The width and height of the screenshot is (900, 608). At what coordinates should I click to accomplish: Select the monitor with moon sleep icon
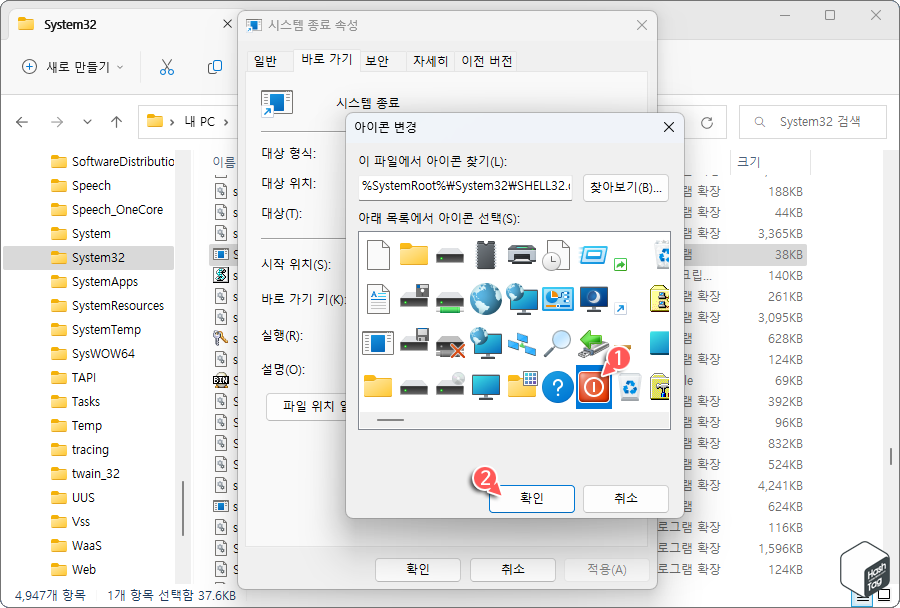tap(593, 298)
